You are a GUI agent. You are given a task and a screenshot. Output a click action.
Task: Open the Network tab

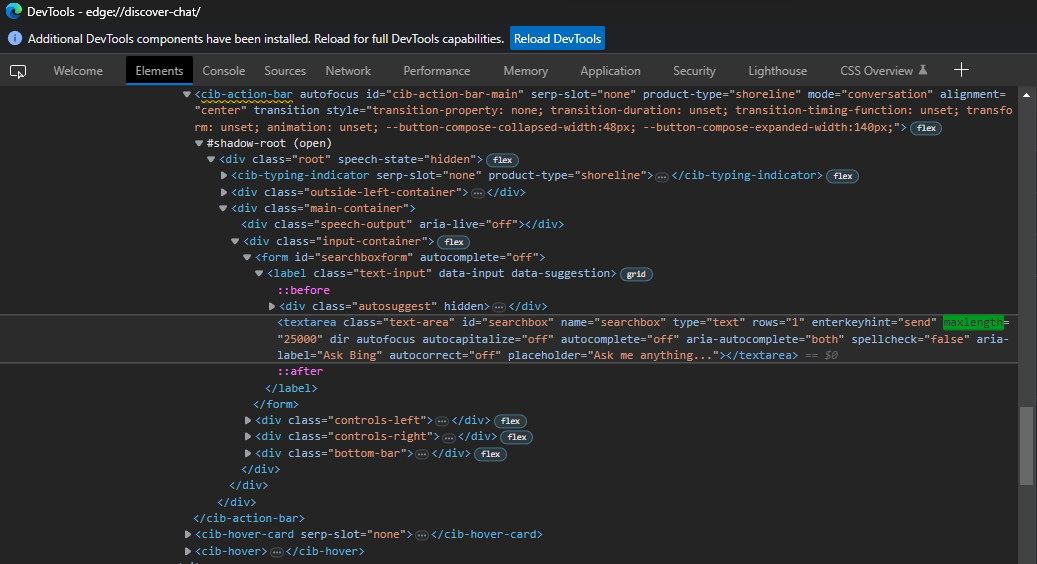(348, 71)
